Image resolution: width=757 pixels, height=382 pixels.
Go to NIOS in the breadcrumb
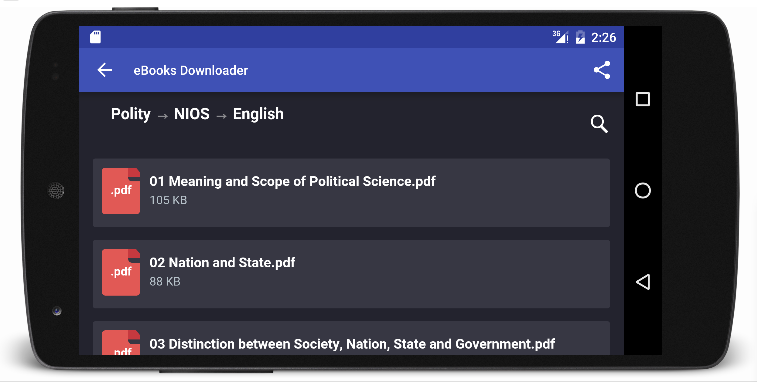click(192, 114)
